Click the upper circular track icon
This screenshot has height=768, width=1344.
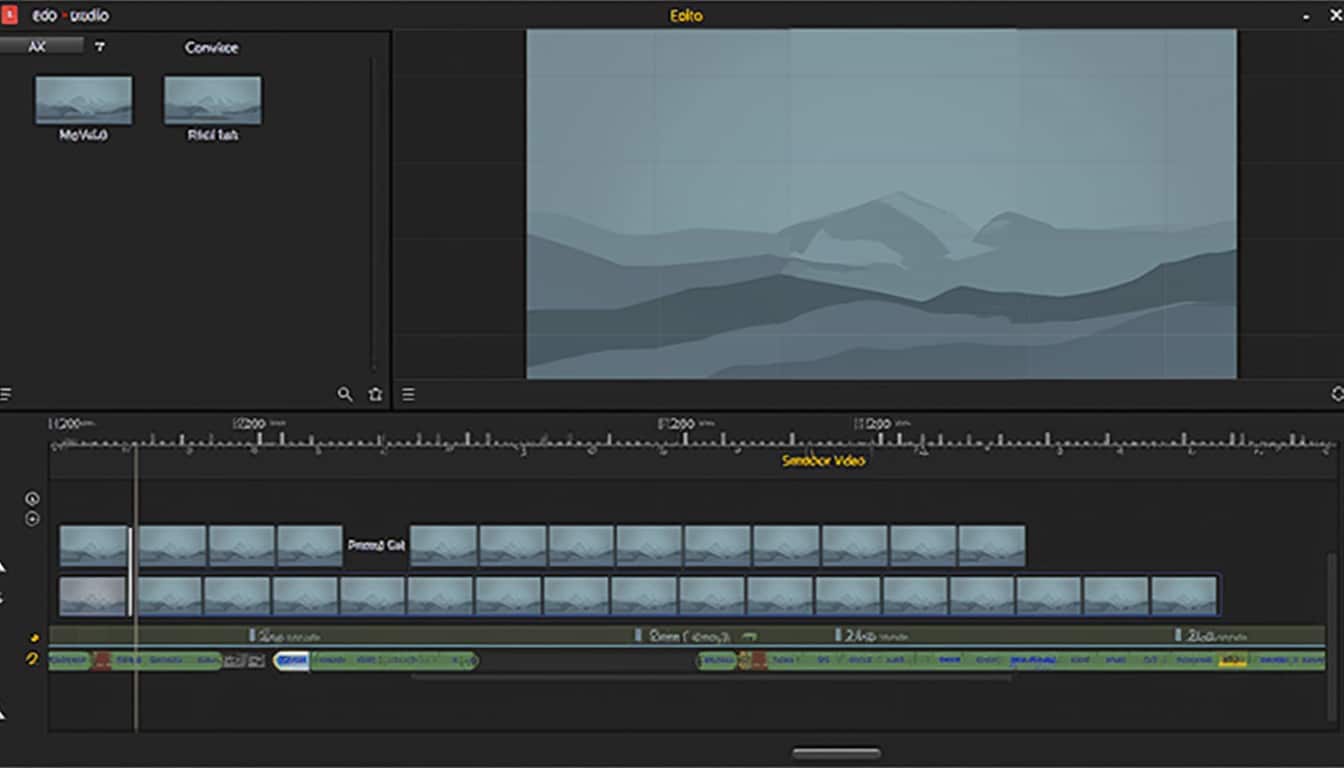pos(32,498)
